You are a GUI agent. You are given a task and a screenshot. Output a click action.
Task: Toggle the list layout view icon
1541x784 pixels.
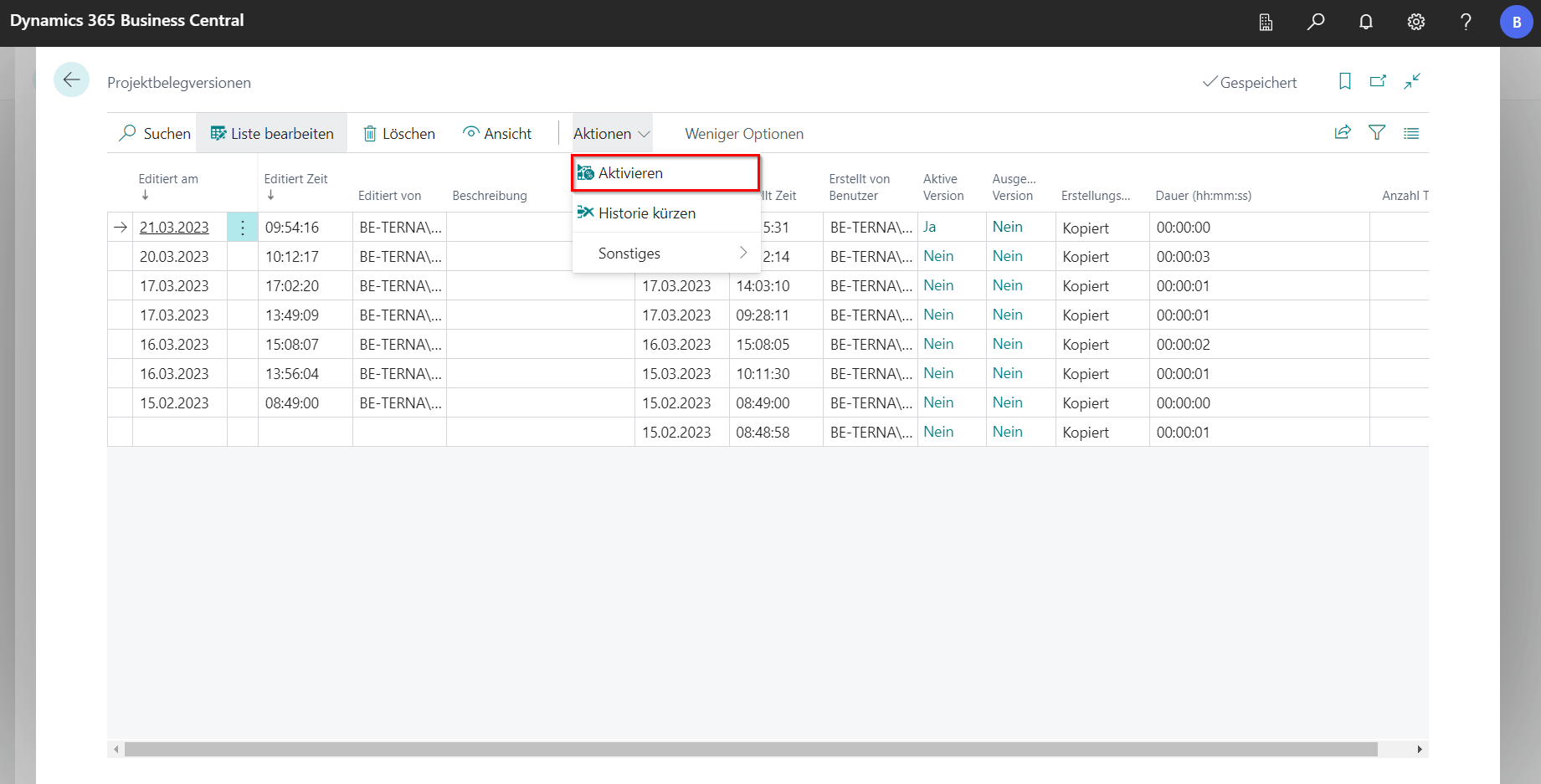tap(1411, 133)
